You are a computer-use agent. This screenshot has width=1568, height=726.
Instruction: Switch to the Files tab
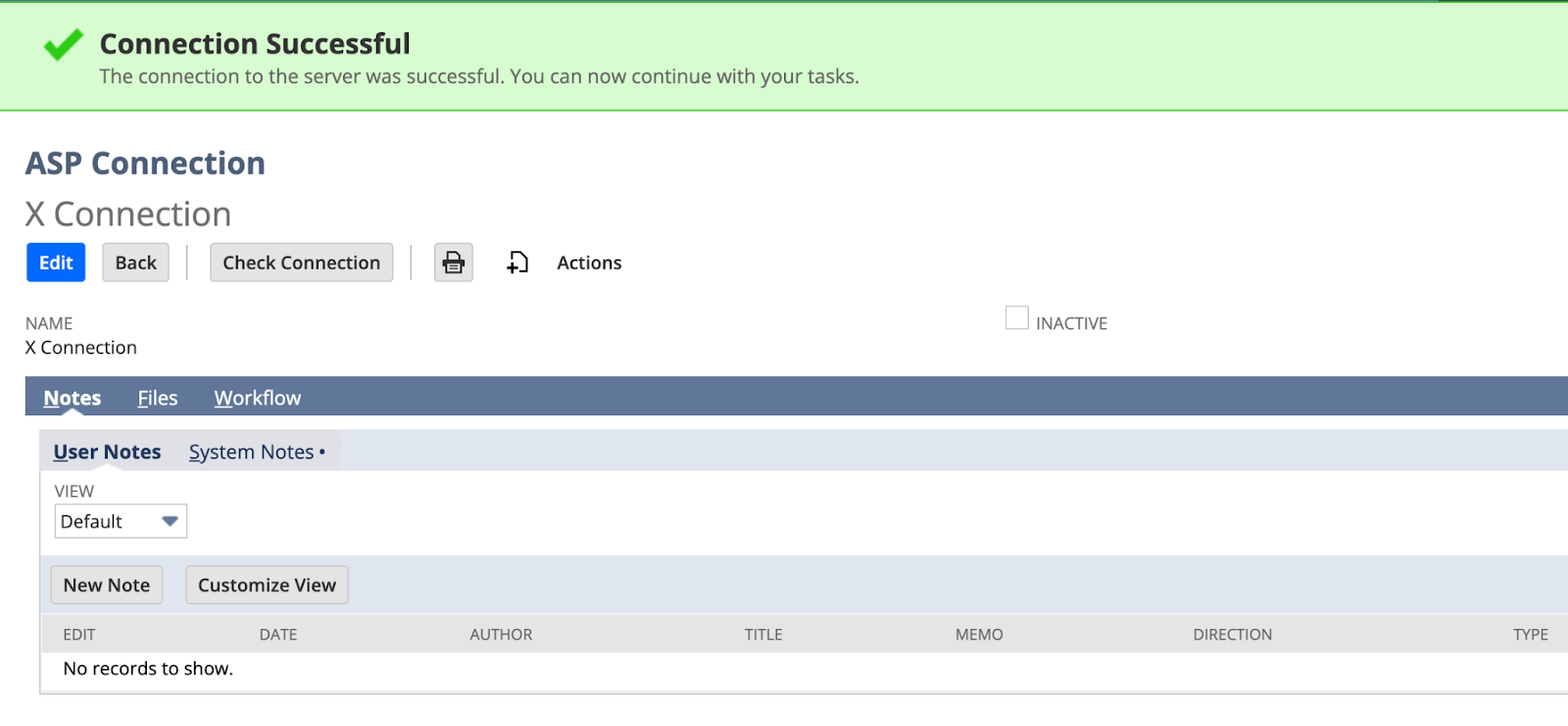(158, 398)
